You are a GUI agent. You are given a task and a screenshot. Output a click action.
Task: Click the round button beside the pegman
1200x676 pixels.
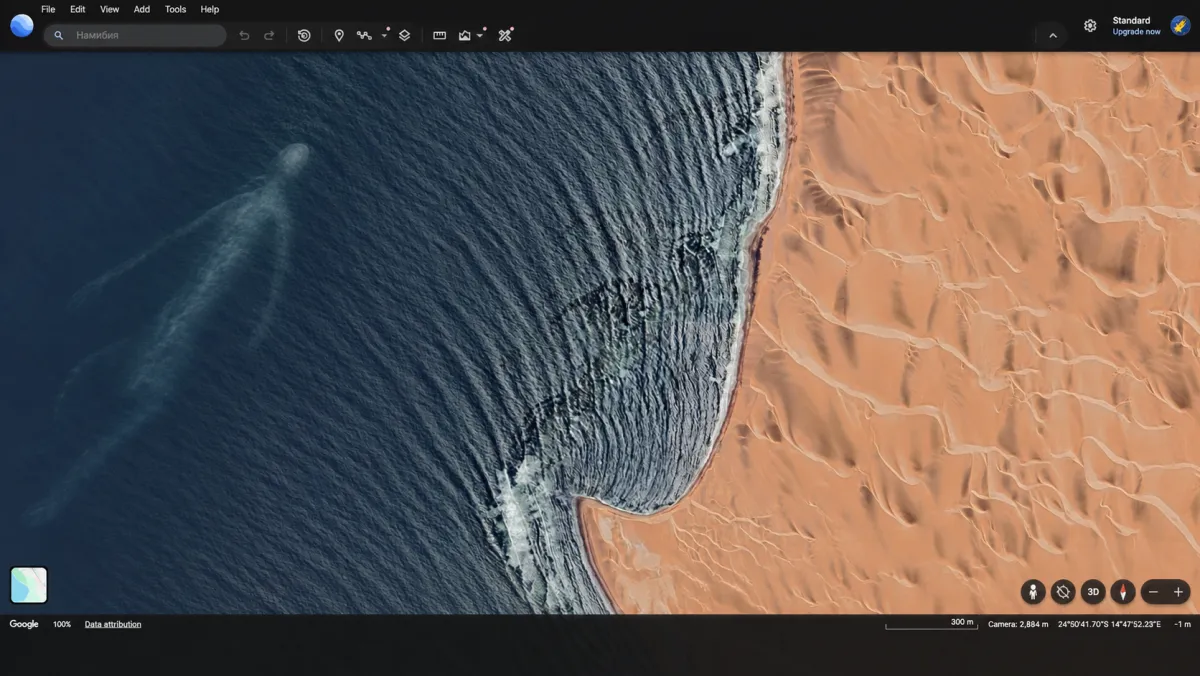pos(1063,592)
